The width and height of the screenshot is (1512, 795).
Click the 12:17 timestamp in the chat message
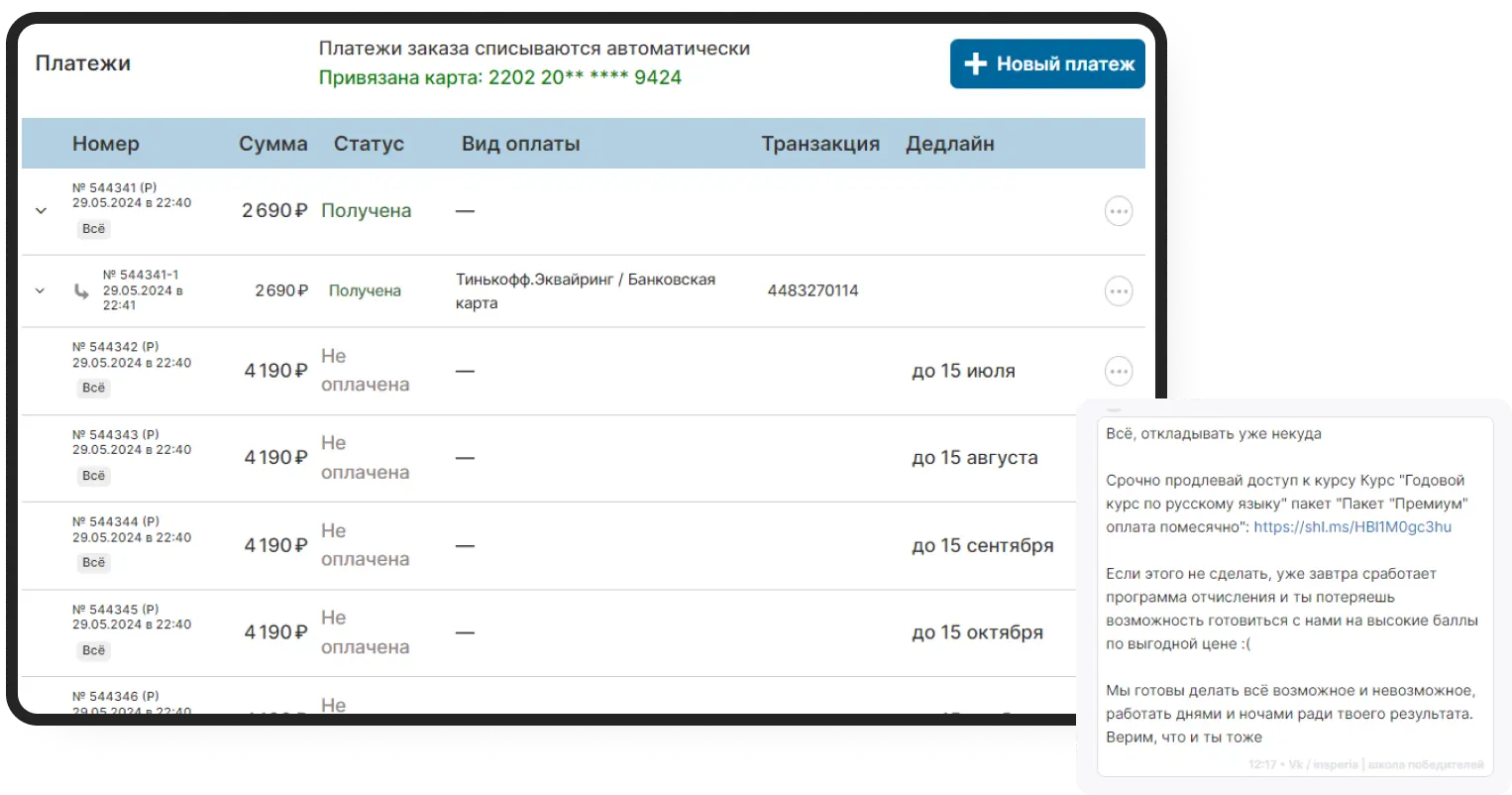tap(1260, 764)
